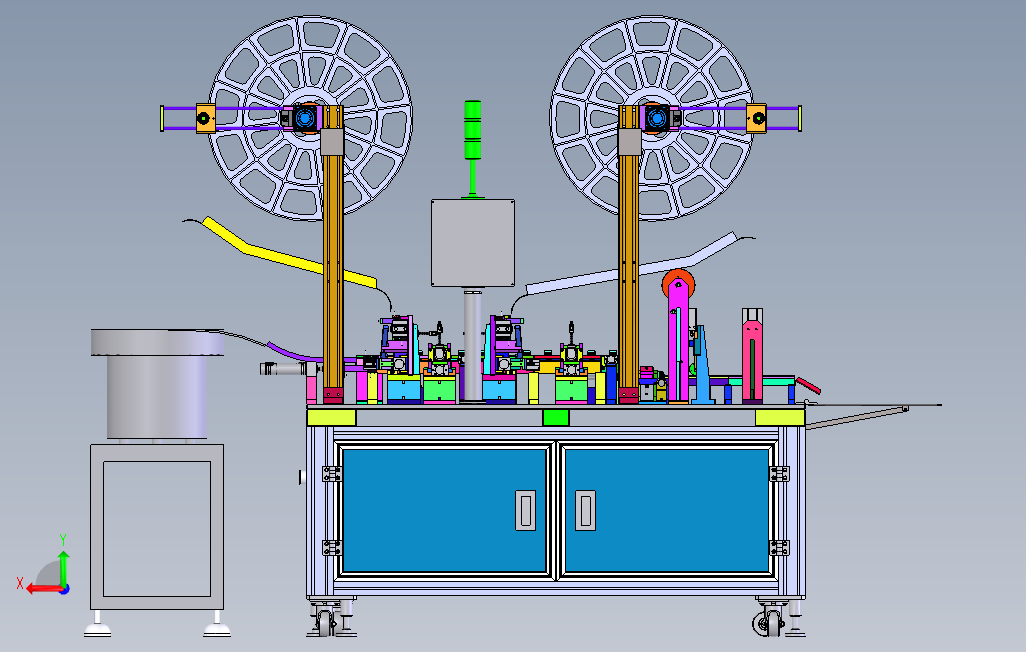
Task: Select the gray control box panel
Action: pos(472,243)
